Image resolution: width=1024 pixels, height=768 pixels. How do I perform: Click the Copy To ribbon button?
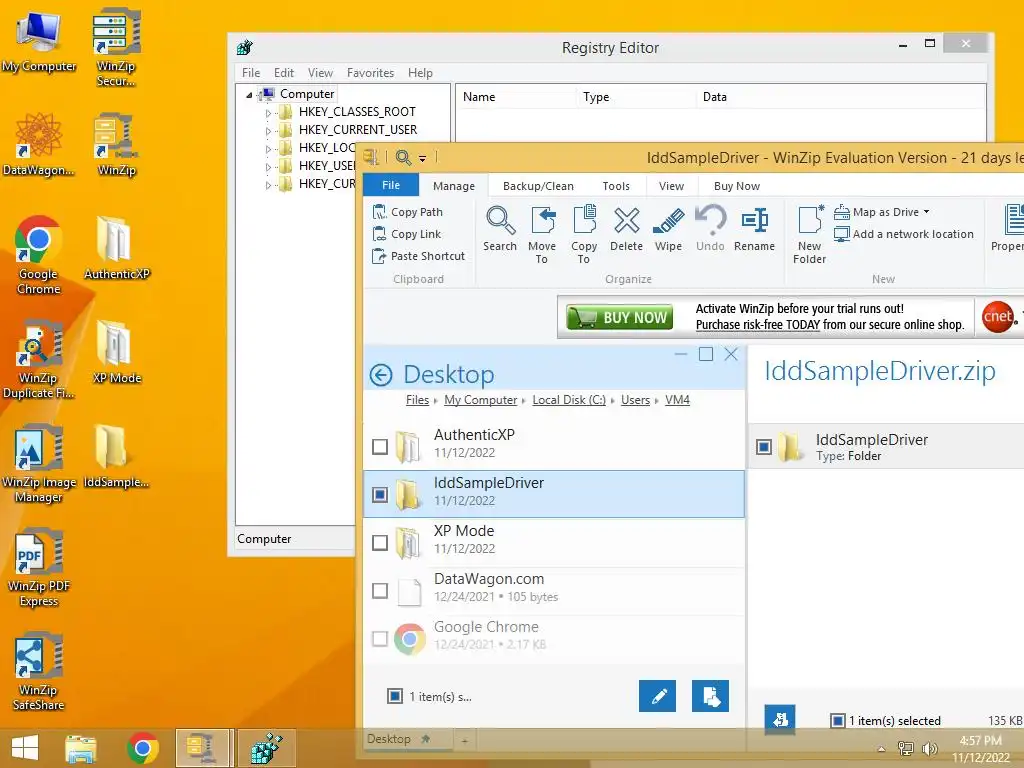pyautogui.click(x=584, y=235)
